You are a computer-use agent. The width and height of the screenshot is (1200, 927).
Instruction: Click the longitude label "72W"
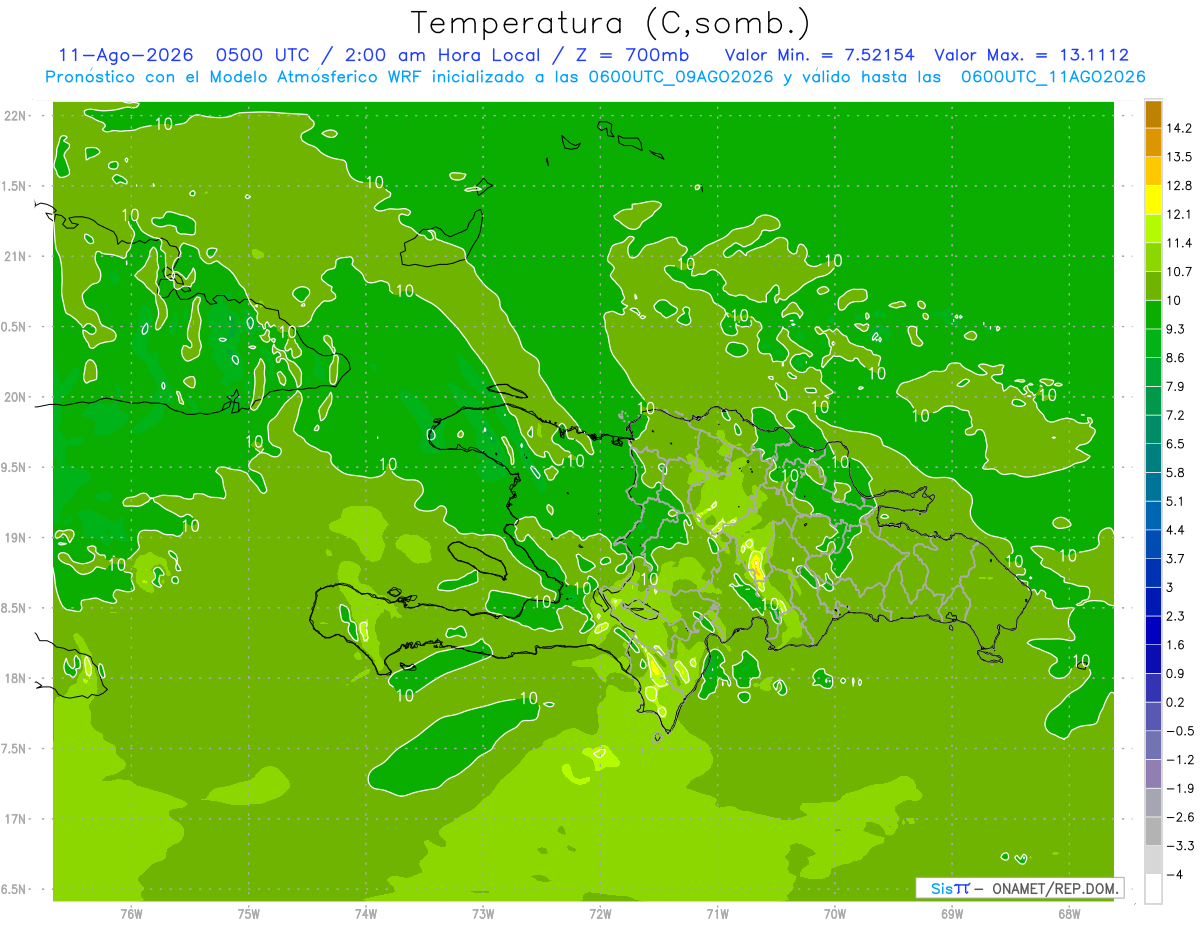click(600, 914)
